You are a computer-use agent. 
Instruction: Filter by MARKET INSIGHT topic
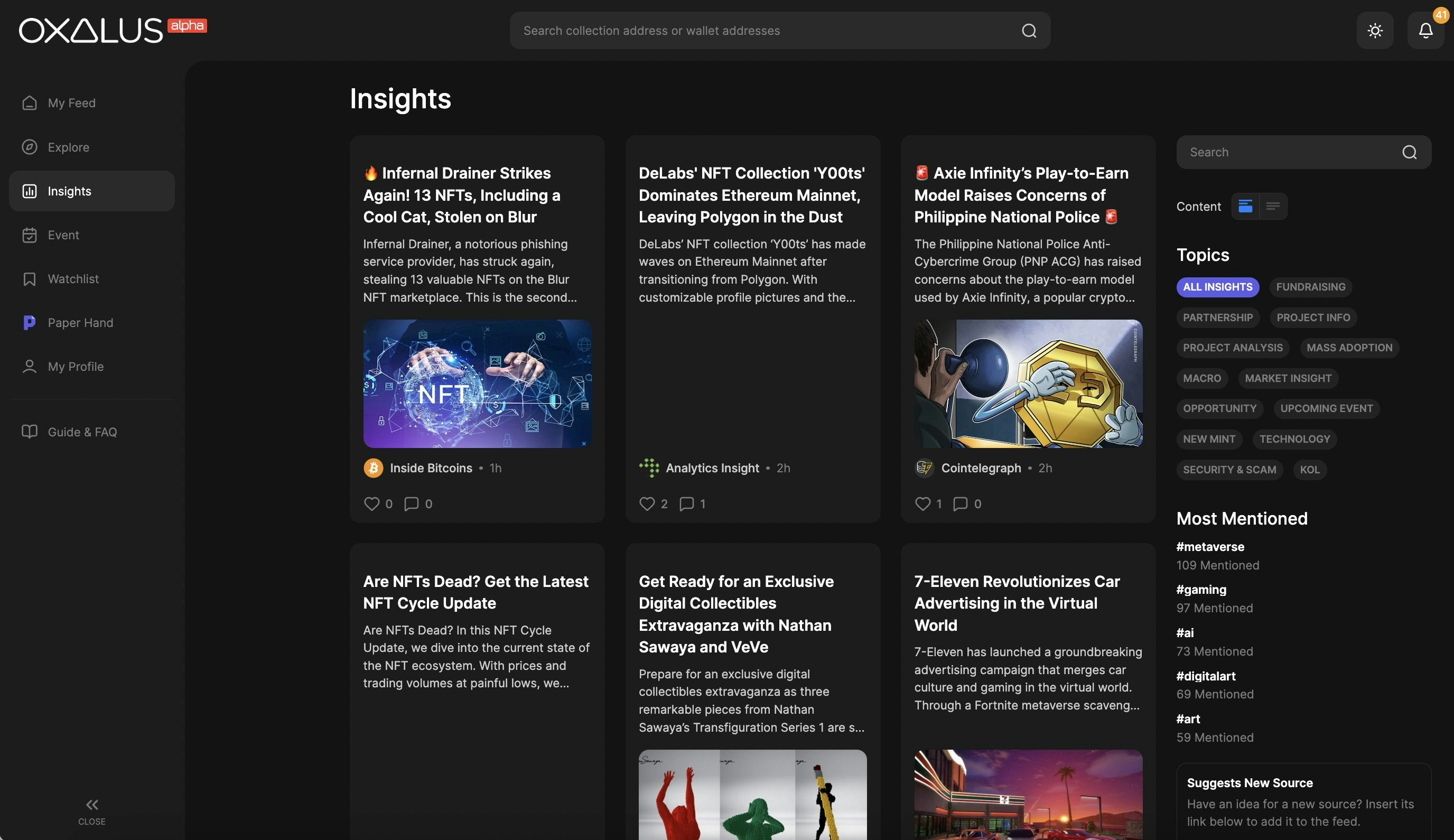1288,378
